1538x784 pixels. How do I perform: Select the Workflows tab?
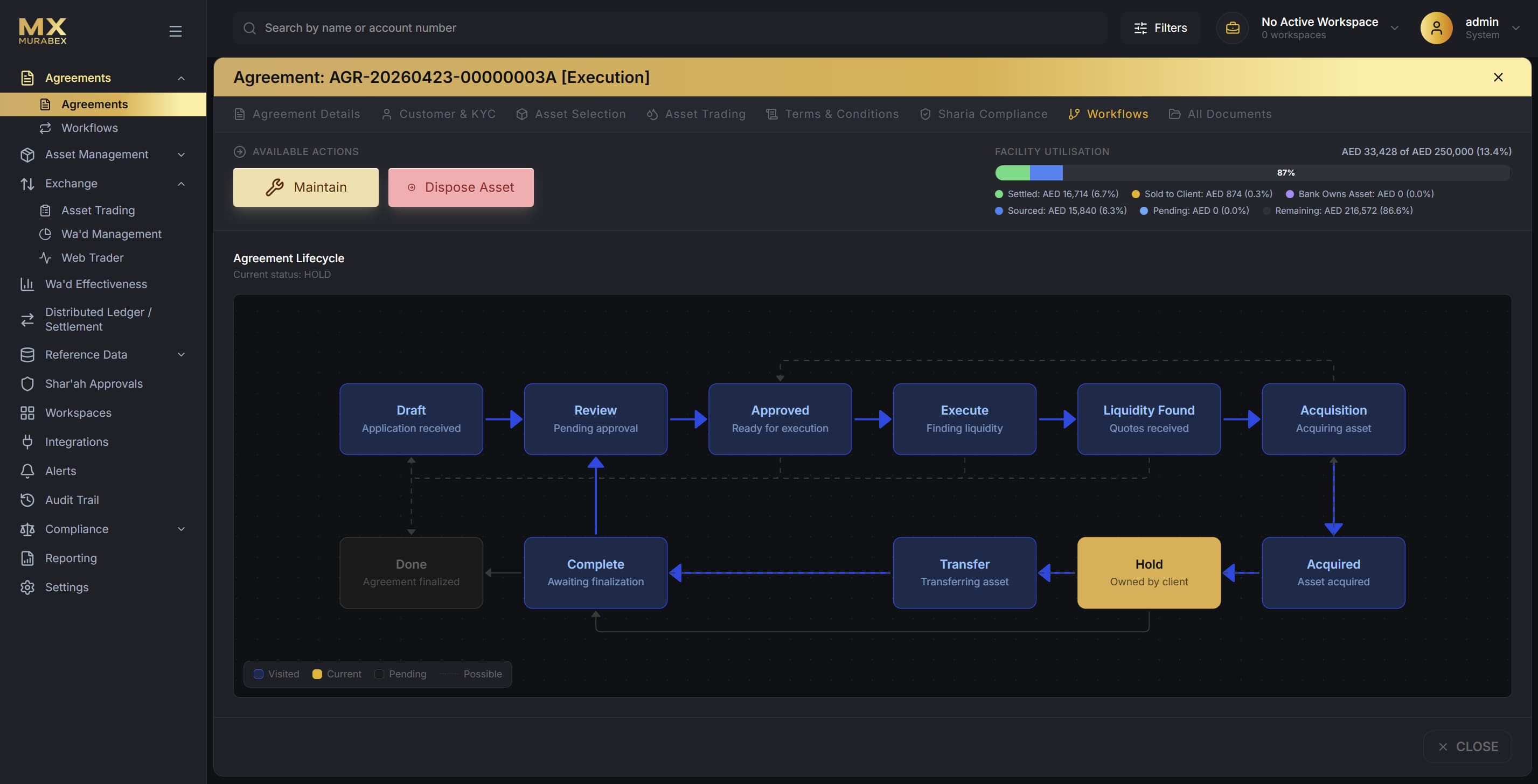pos(1108,114)
